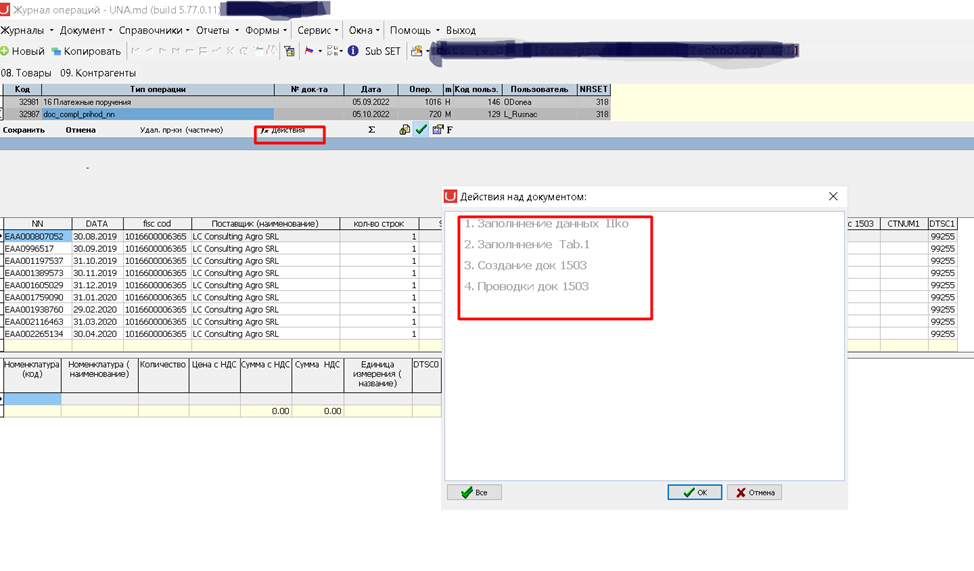The height and width of the screenshot is (571, 974).
Task: Click the fisc cod column header
Action: click(x=157, y=224)
